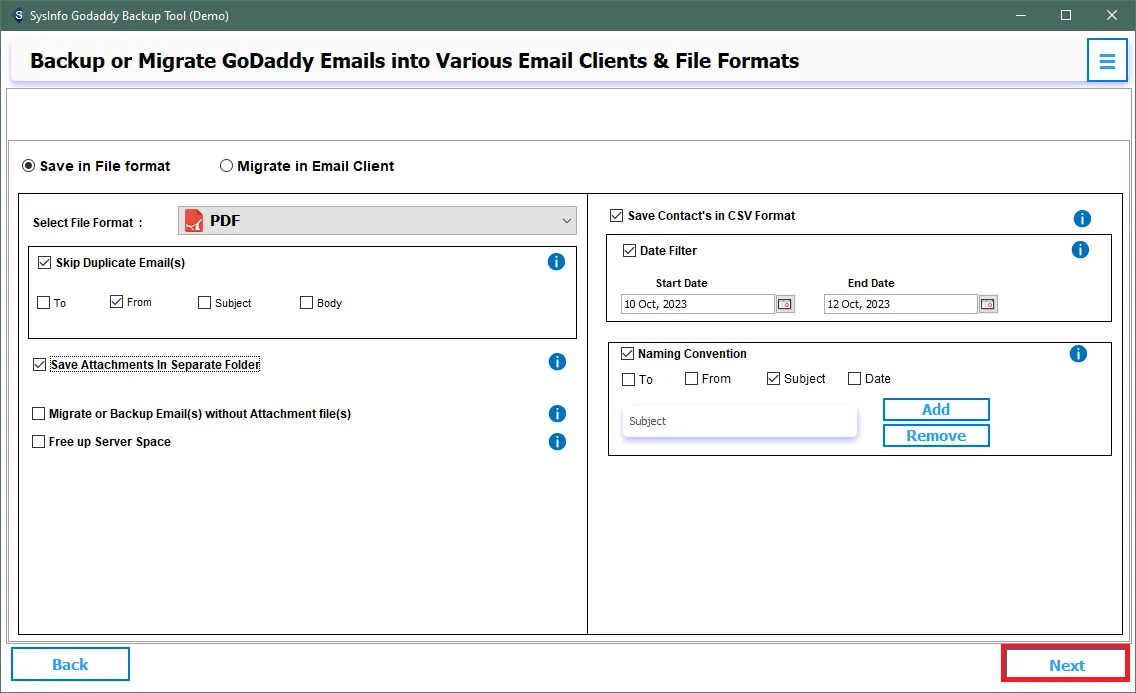The height and width of the screenshot is (693, 1136).
Task: Click info icon for Save Attachments In Separate Folder
Action: 557,362
